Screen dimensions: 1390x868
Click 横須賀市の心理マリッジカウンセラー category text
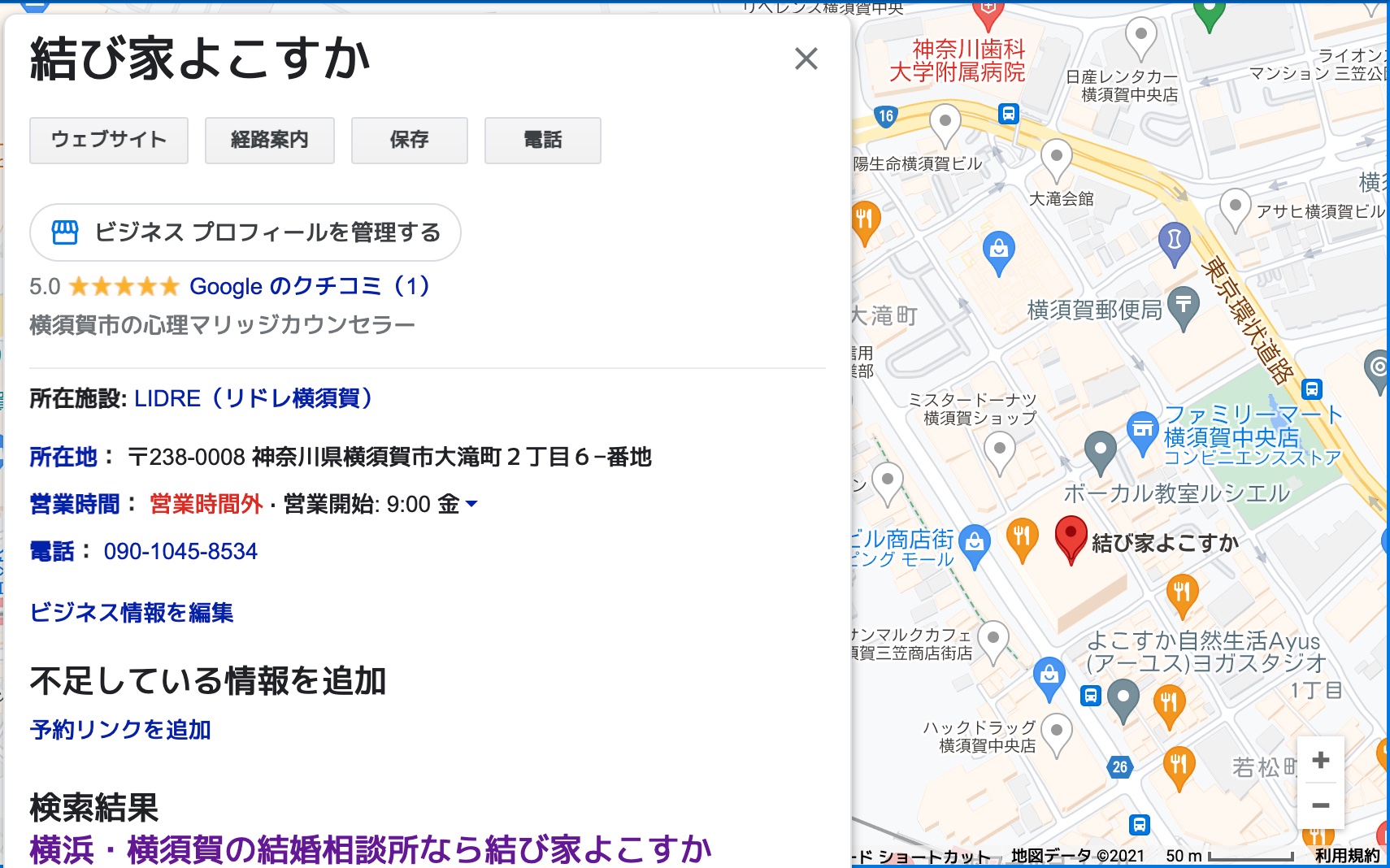[x=222, y=325]
